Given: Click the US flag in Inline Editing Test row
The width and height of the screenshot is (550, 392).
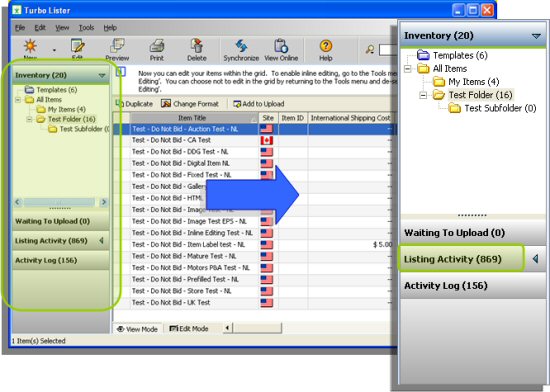Looking at the screenshot, I should coord(267,233).
